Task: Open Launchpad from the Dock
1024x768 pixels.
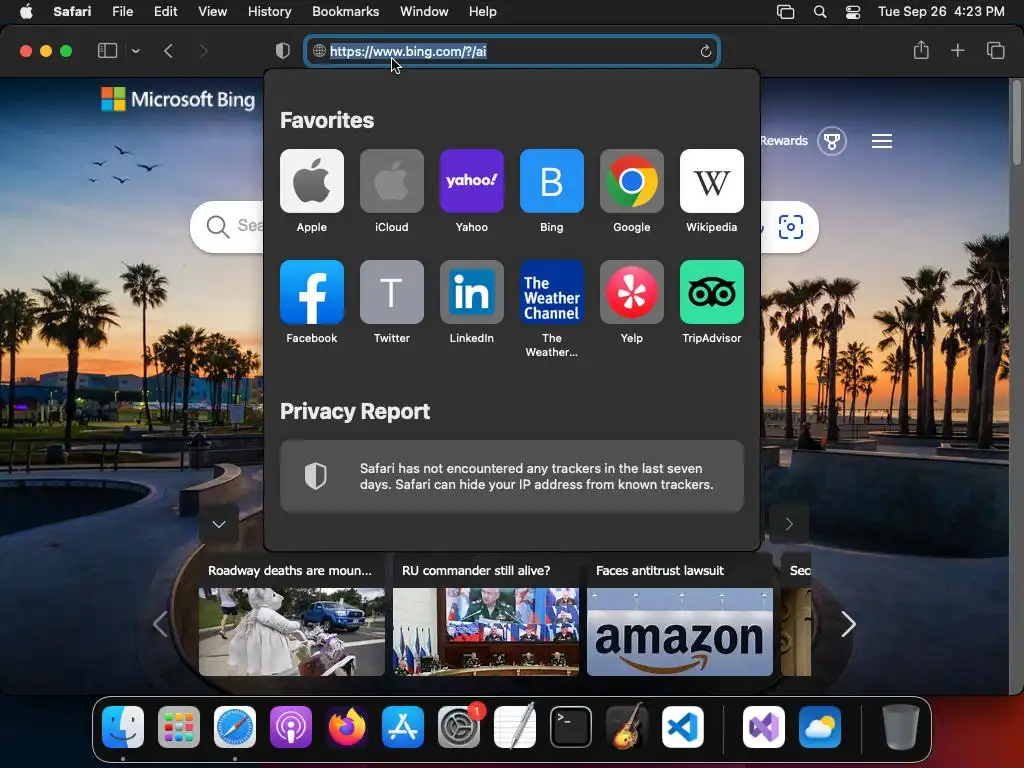Action: pyautogui.click(x=178, y=727)
